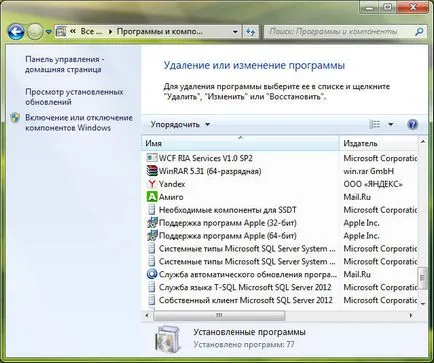Click Программы и компо... breadcrumb segment
Viewport: 434px width, 363px height.
tap(159, 32)
